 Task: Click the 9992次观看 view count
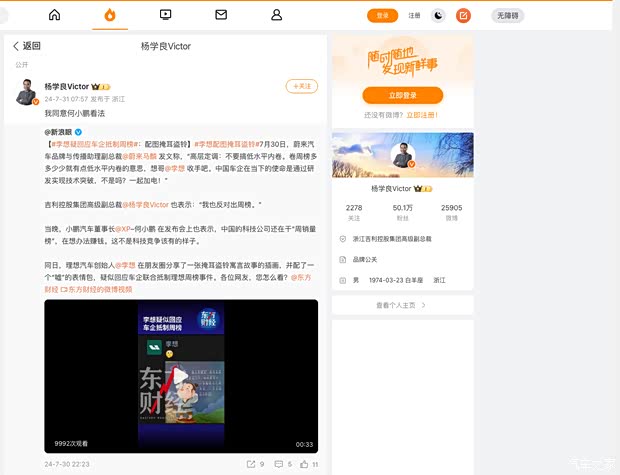(71, 444)
